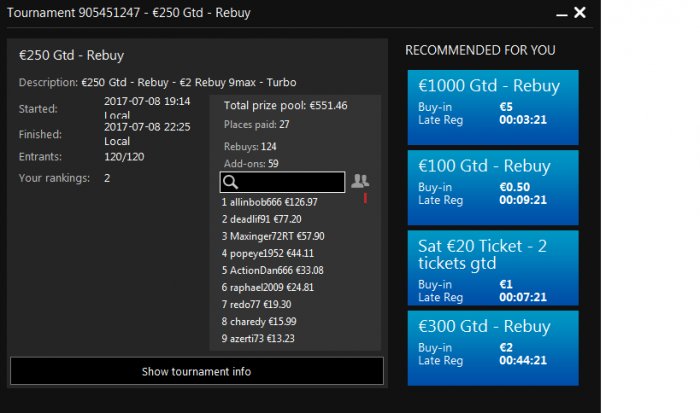Minimize the tournament window
This screenshot has height=413, width=700.
pyautogui.click(x=561, y=14)
